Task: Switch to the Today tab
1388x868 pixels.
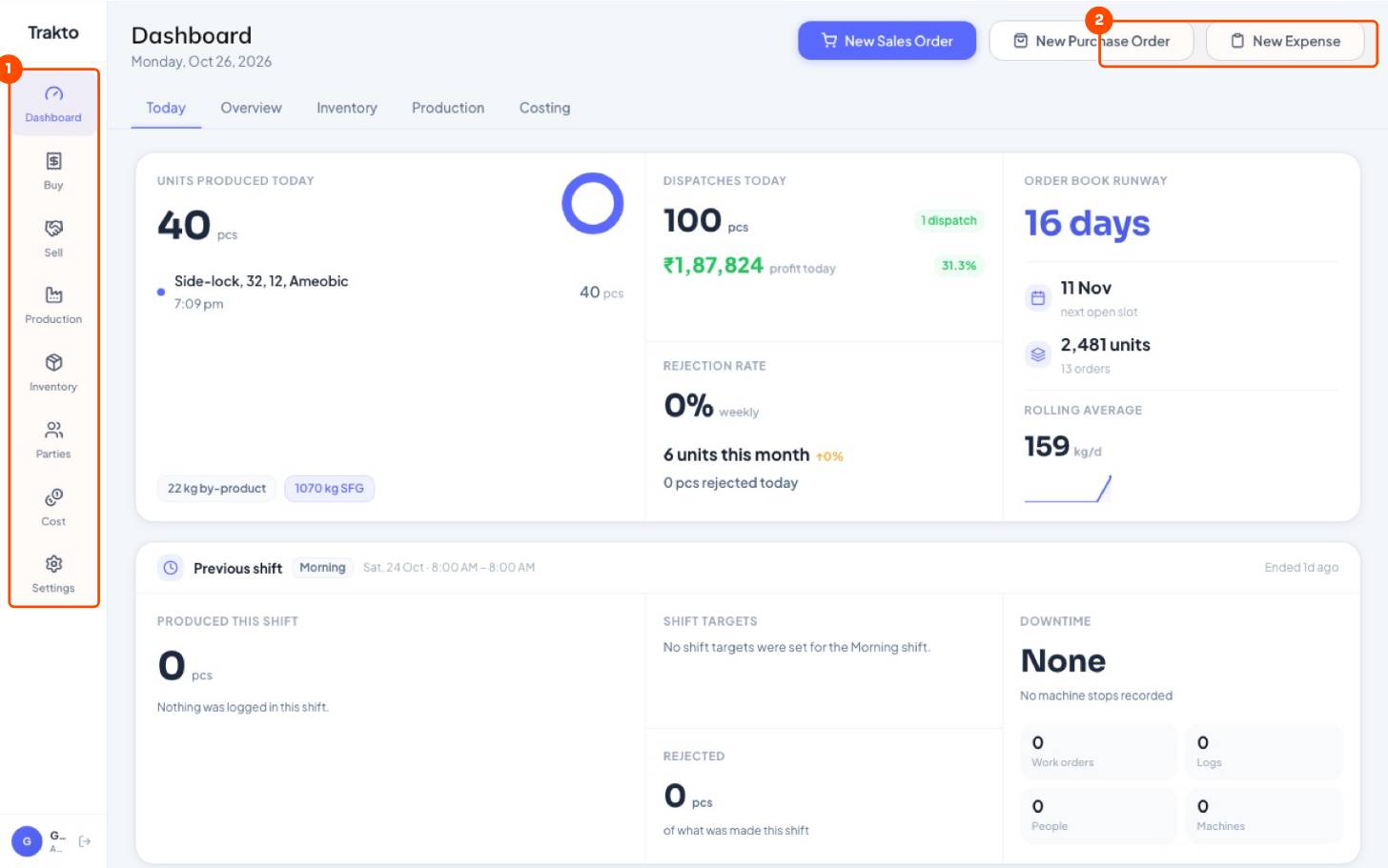Action: (x=166, y=108)
